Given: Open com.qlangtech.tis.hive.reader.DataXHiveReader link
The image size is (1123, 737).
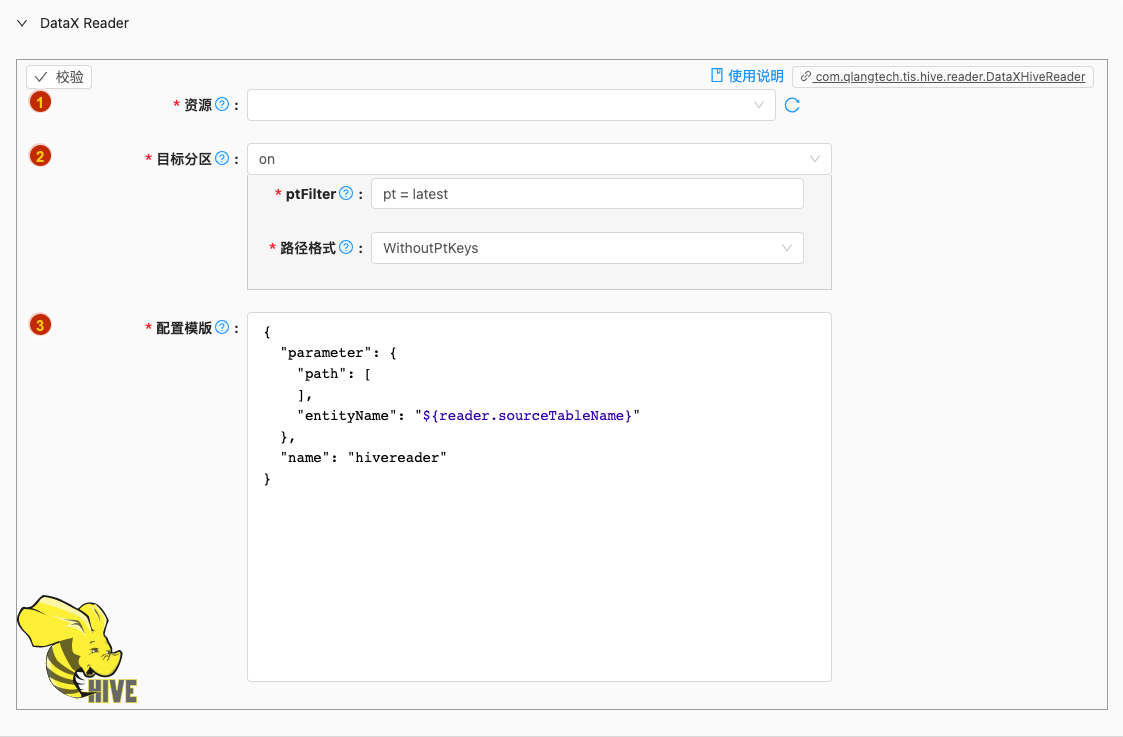Looking at the screenshot, I should (x=943, y=77).
